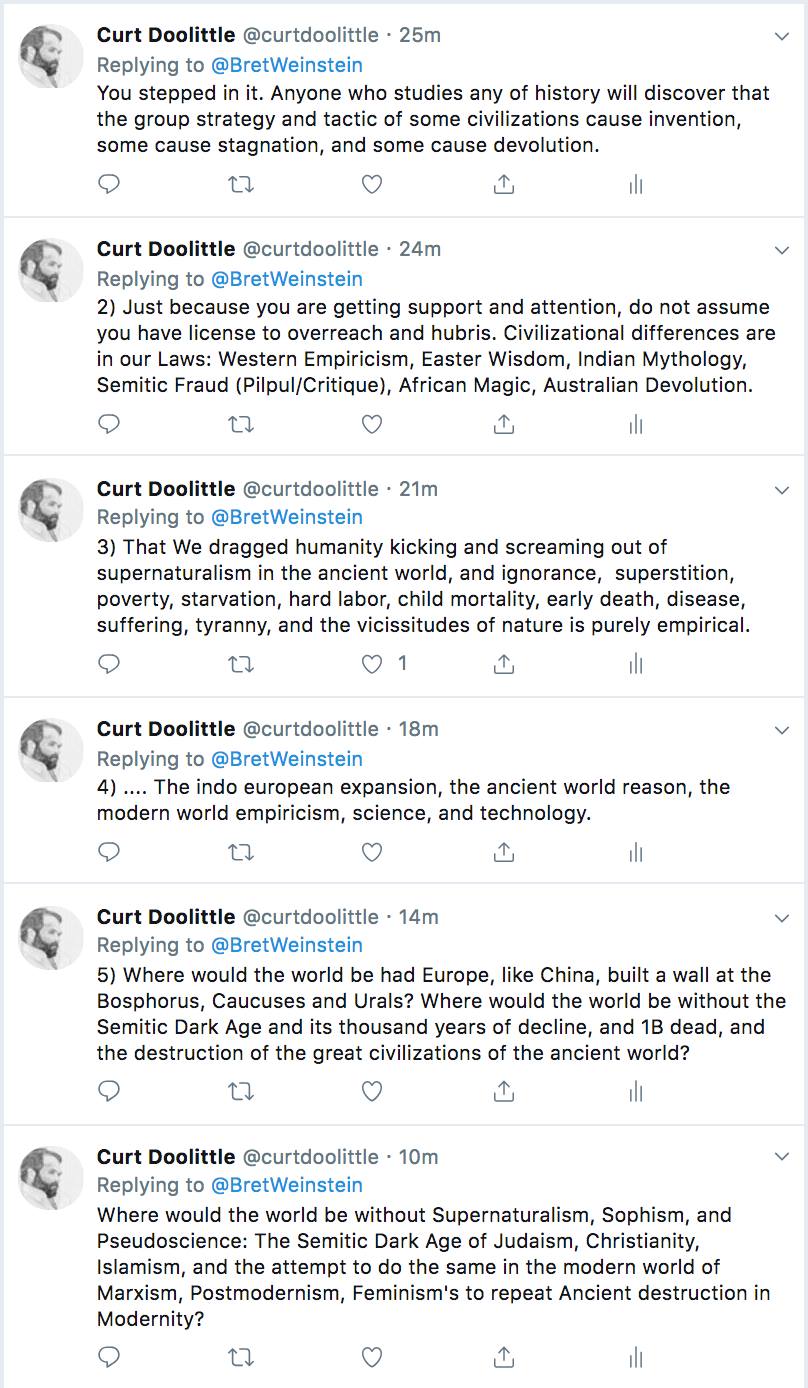View analytics icon on the 10m tweet
The height and width of the screenshot is (1388, 808).
(635, 1358)
